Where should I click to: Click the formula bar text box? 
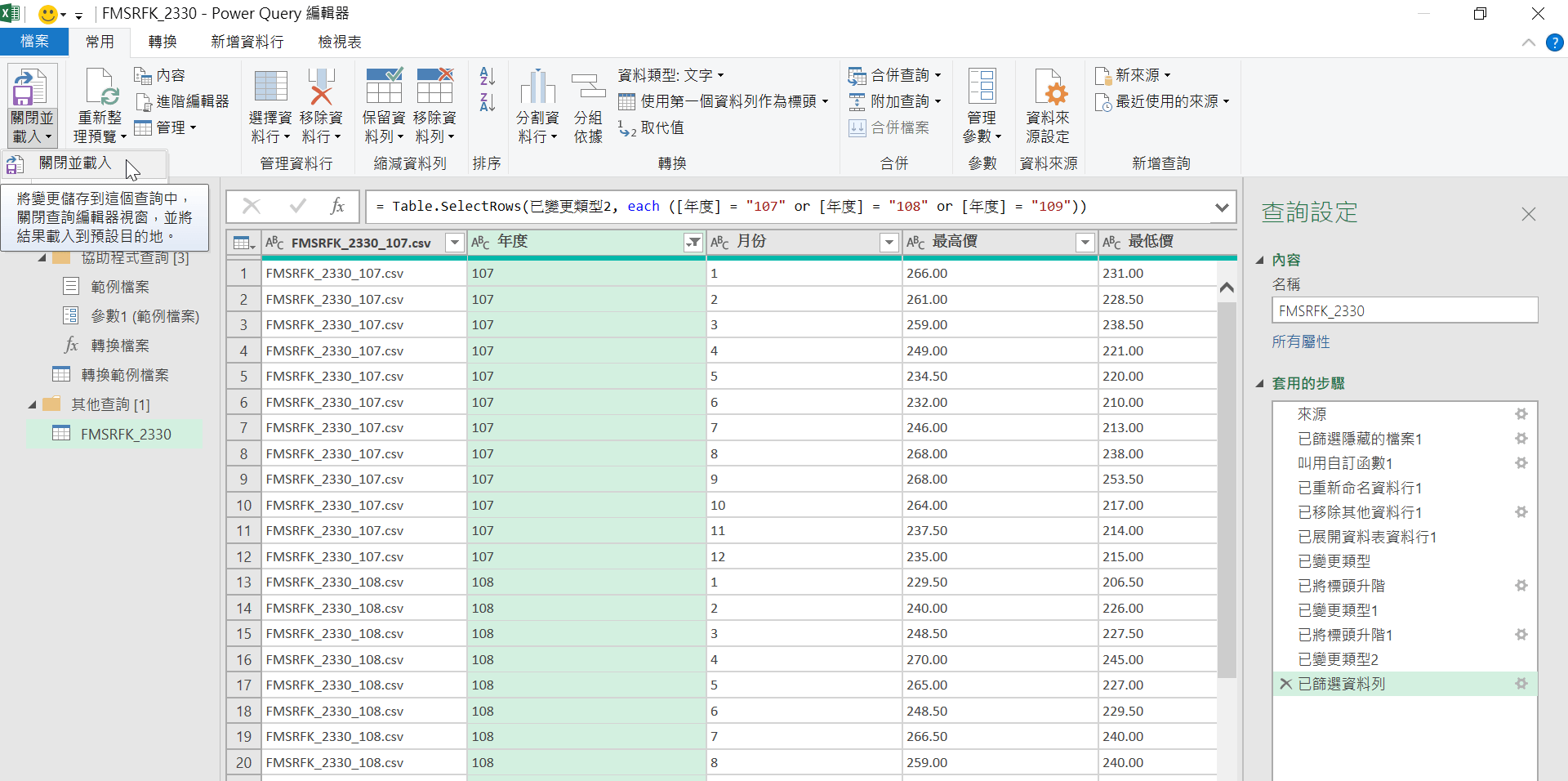click(x=788, y=207)
